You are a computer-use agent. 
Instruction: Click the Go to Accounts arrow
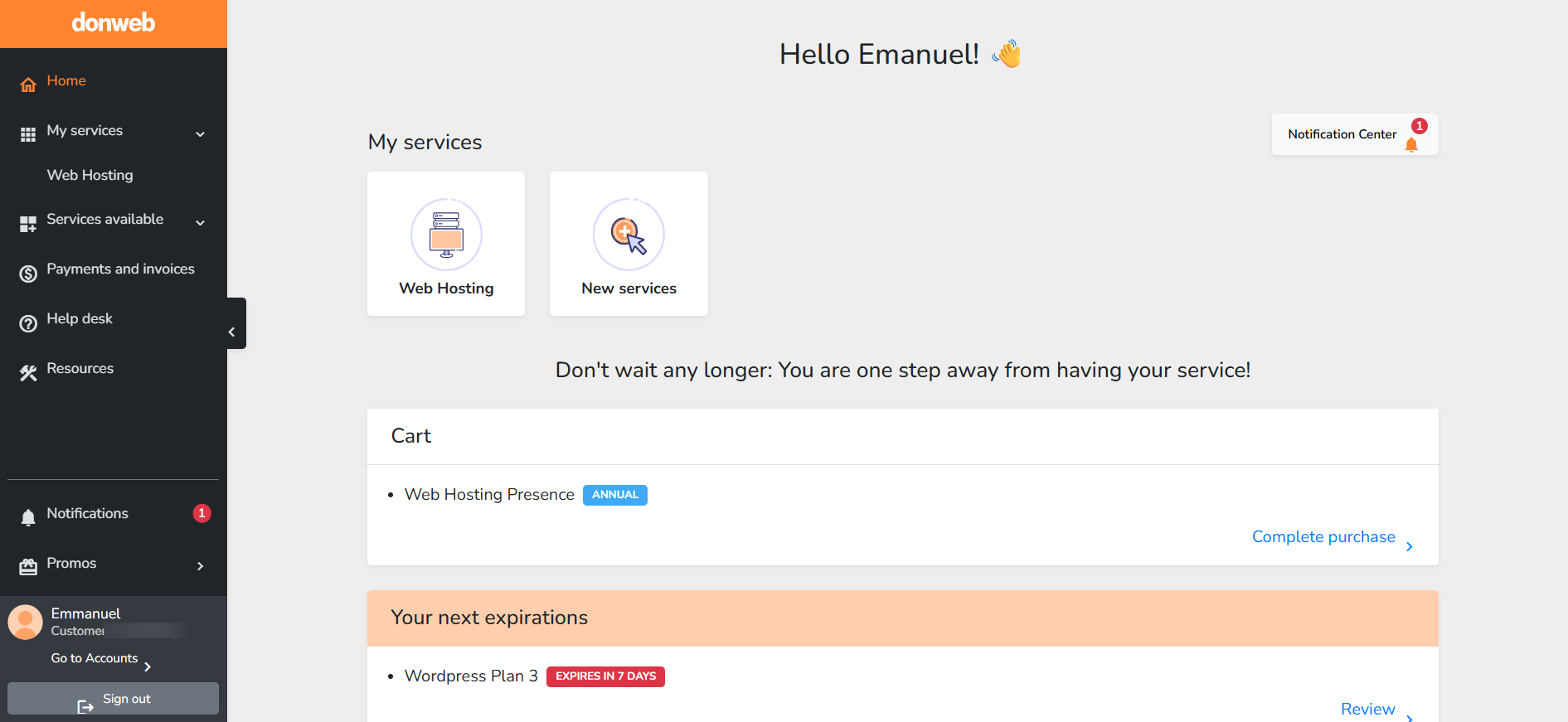click(148, 666)
